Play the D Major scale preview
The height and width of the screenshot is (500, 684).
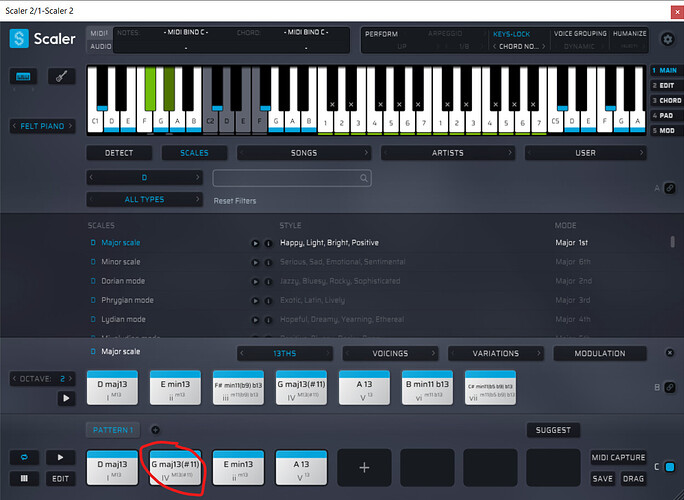[x=255, y=243]
